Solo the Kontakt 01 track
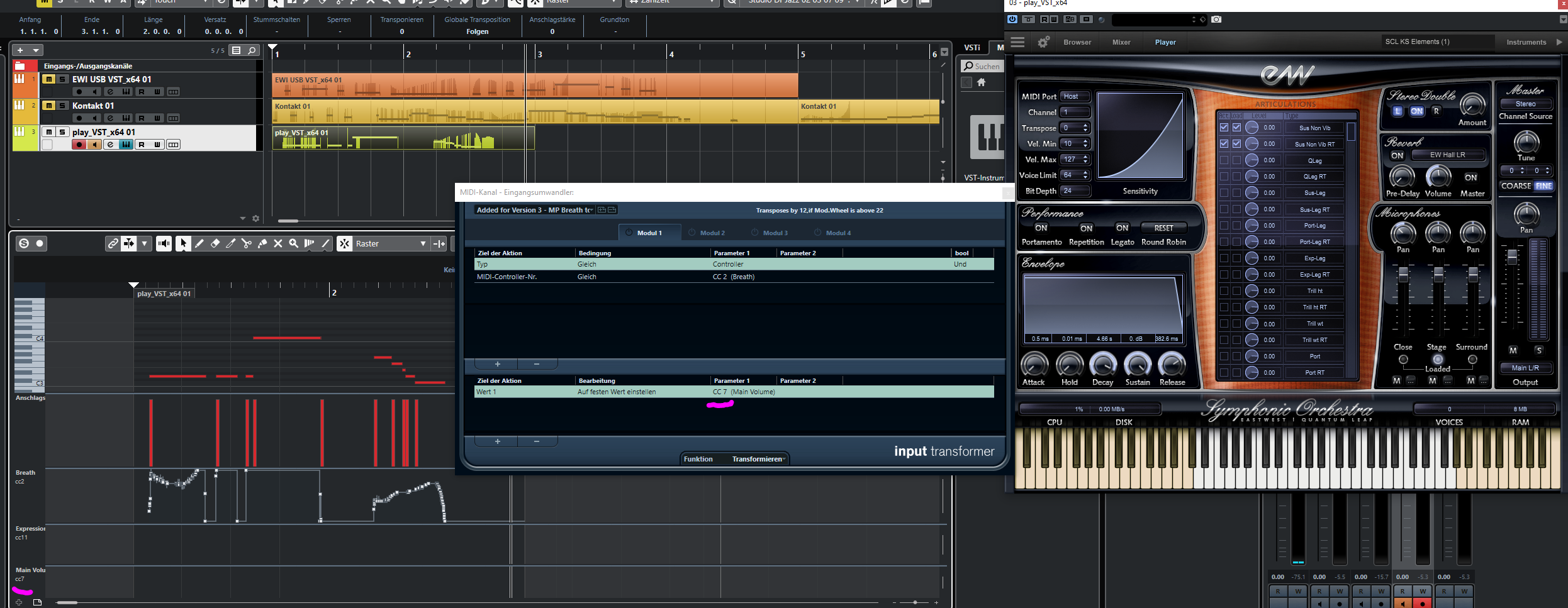This screenshot has height=608, width=1568. pos(62,106)
